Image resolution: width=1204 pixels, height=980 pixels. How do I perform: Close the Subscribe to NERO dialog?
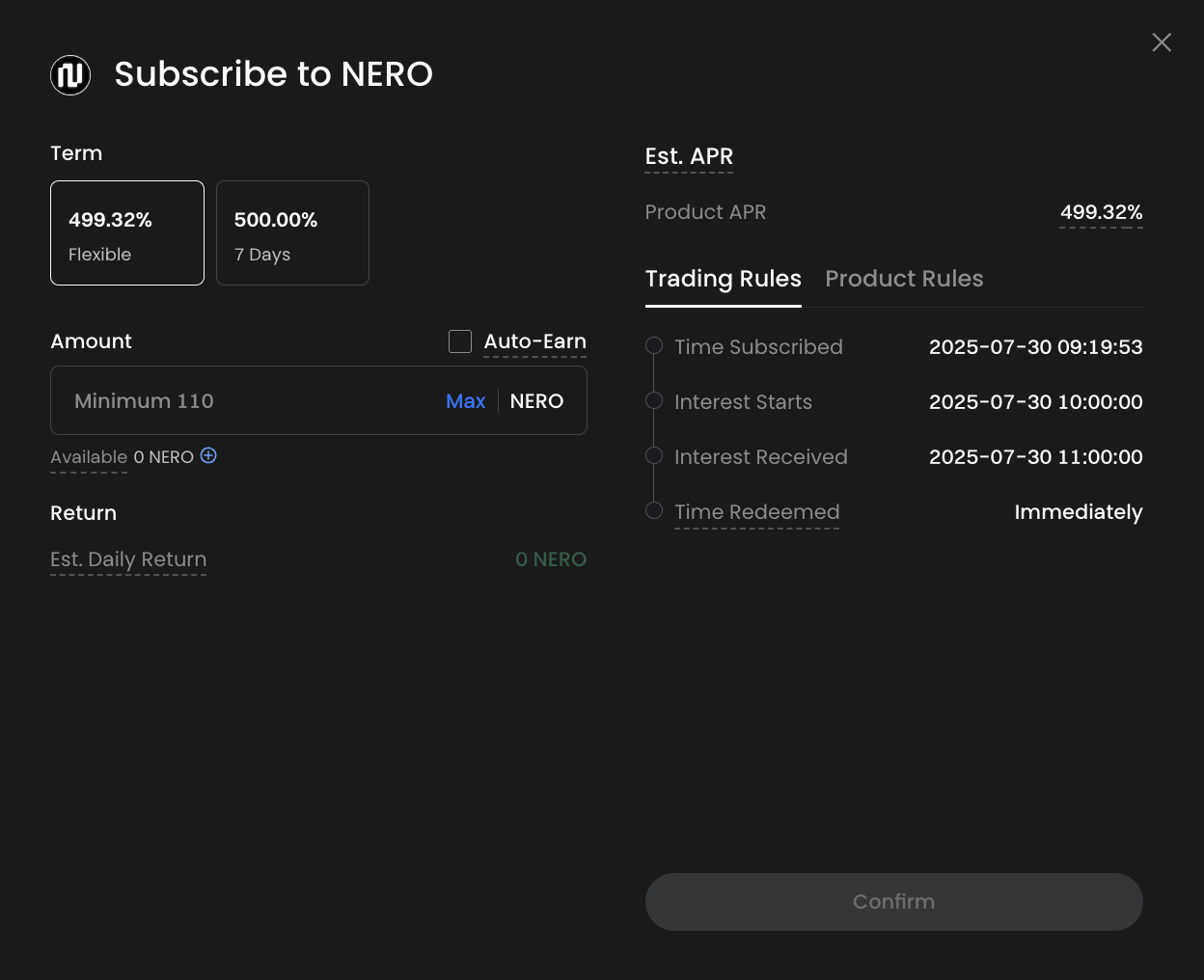1162,42
